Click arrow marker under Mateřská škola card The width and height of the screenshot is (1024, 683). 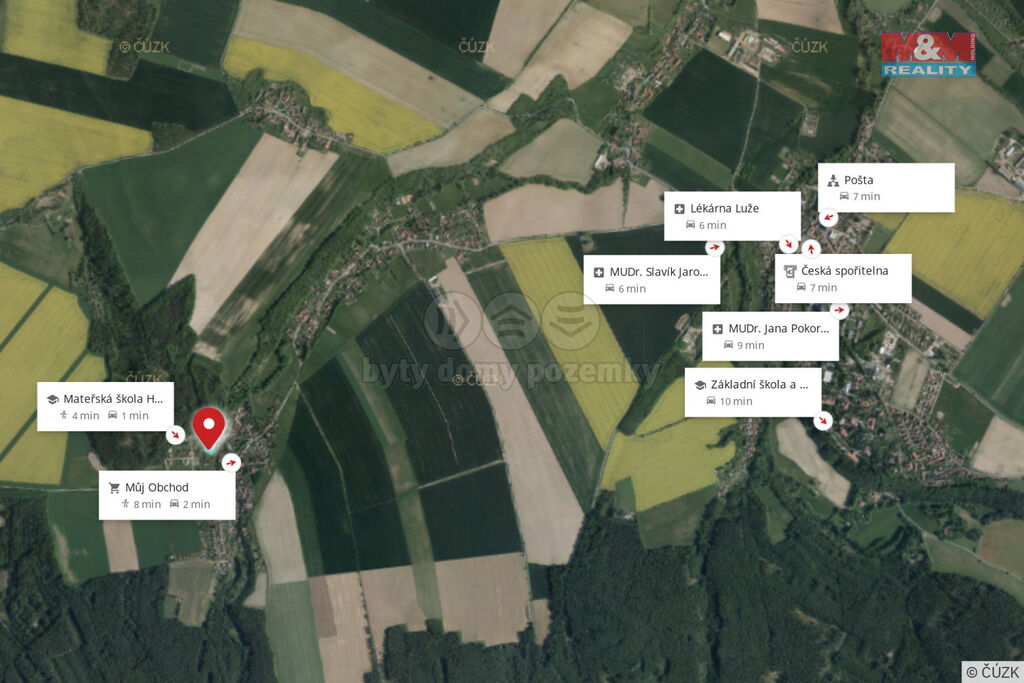pos(175,435)
